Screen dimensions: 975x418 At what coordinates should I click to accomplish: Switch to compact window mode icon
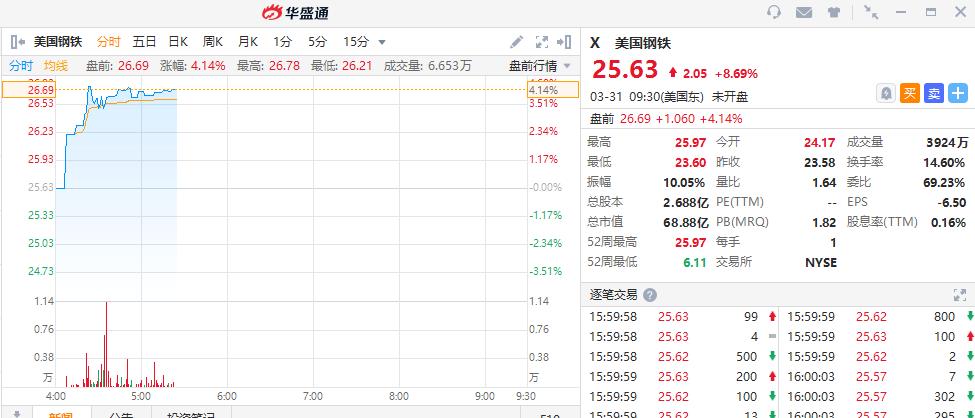[871, 12]
